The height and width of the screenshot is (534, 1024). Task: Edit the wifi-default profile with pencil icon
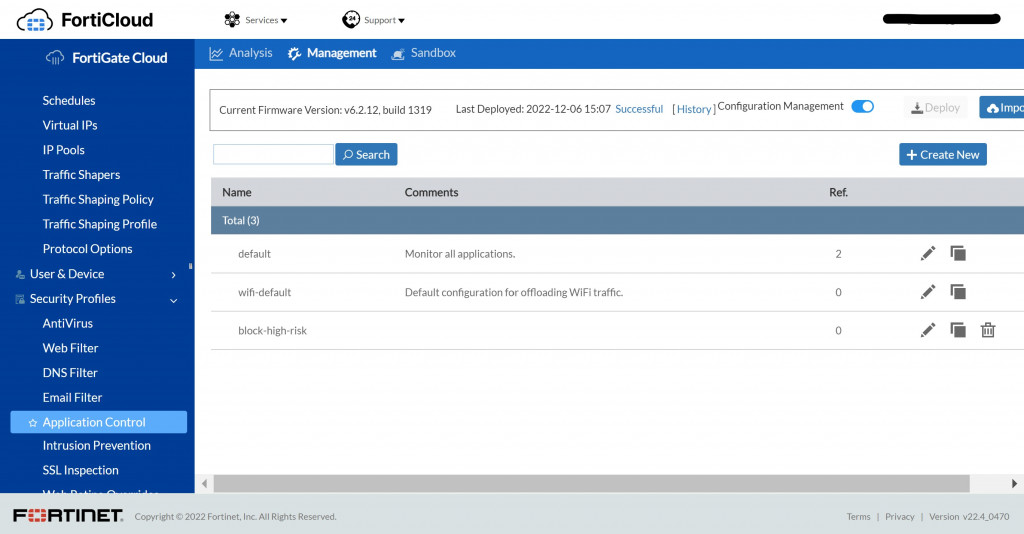point(928,292)
